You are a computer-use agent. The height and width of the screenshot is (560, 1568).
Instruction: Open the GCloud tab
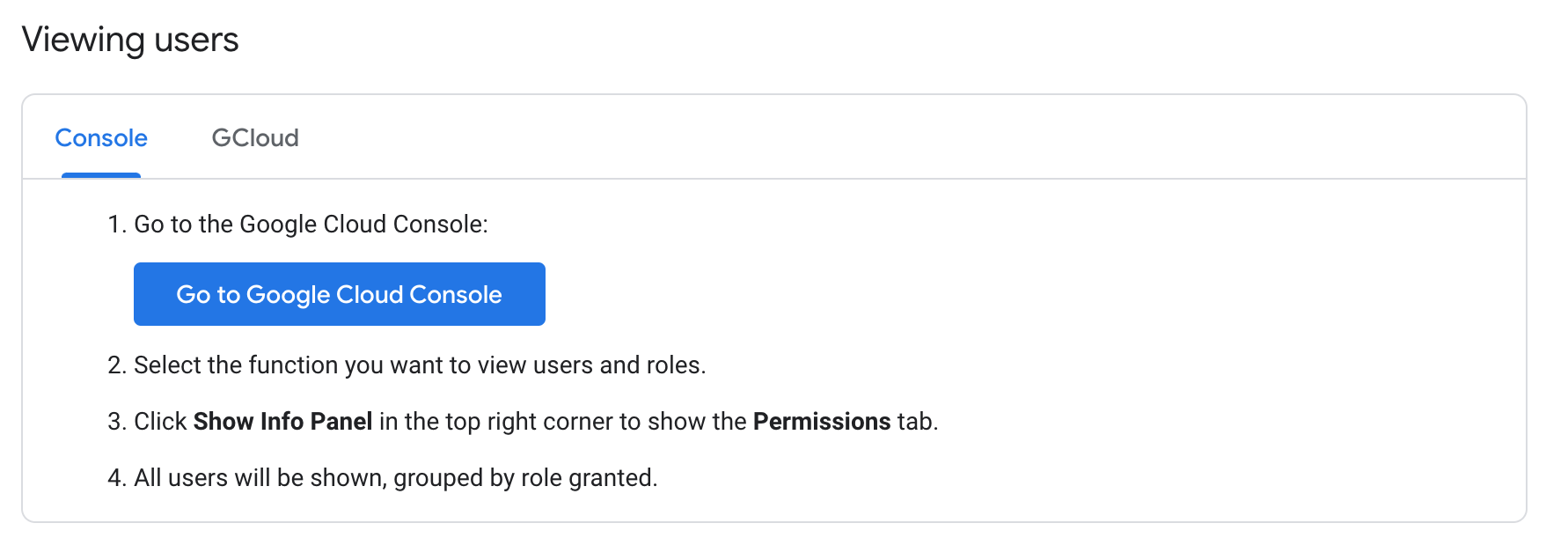coord(255,138)
